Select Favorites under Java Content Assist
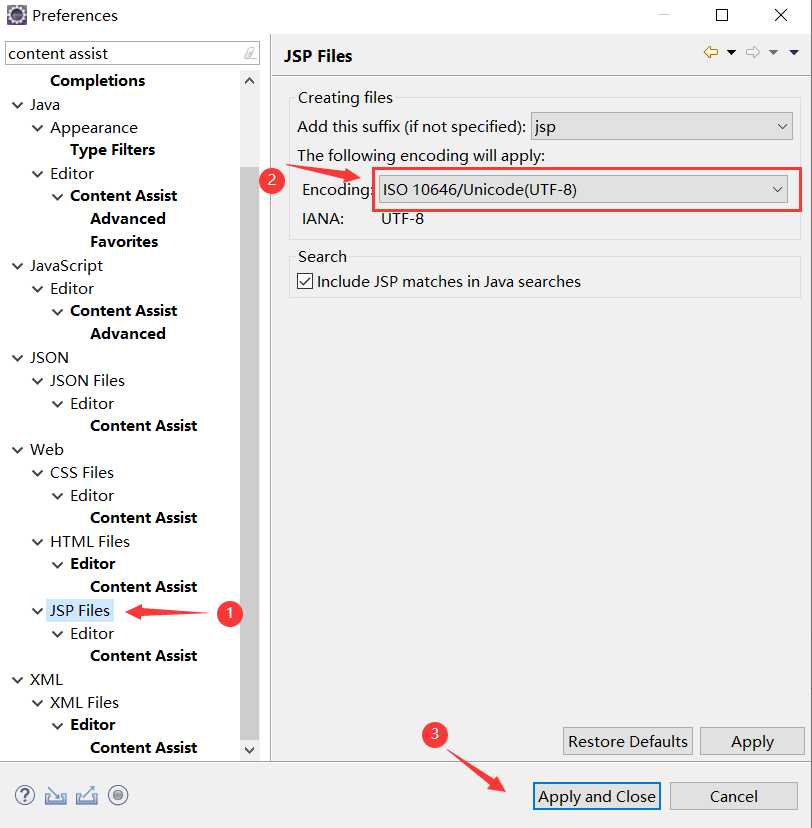The image size is (812, 828). click(124, 241)
